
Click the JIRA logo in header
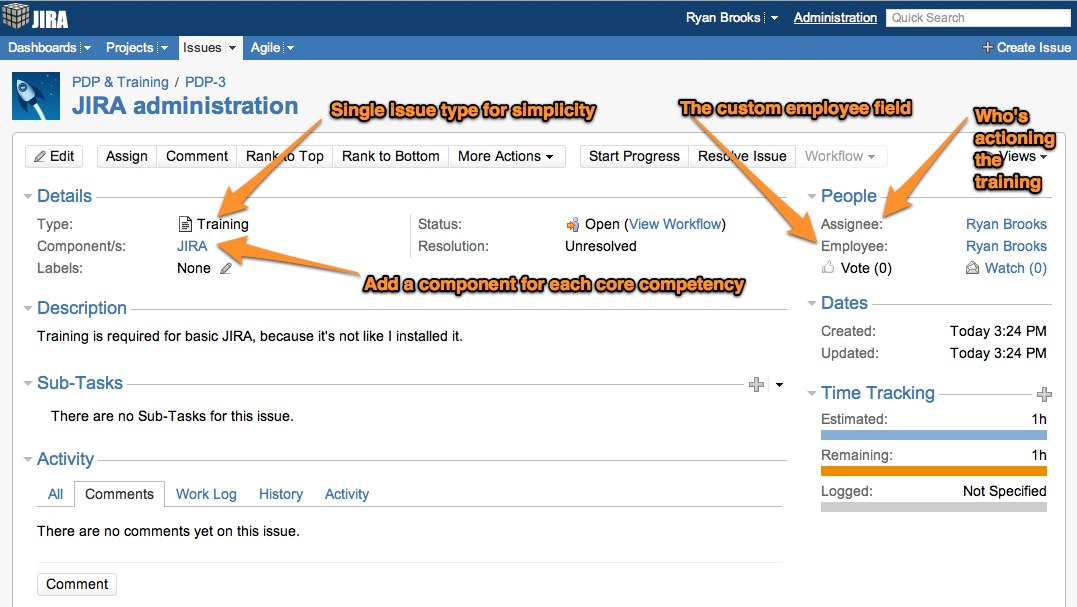pos(36,18)
